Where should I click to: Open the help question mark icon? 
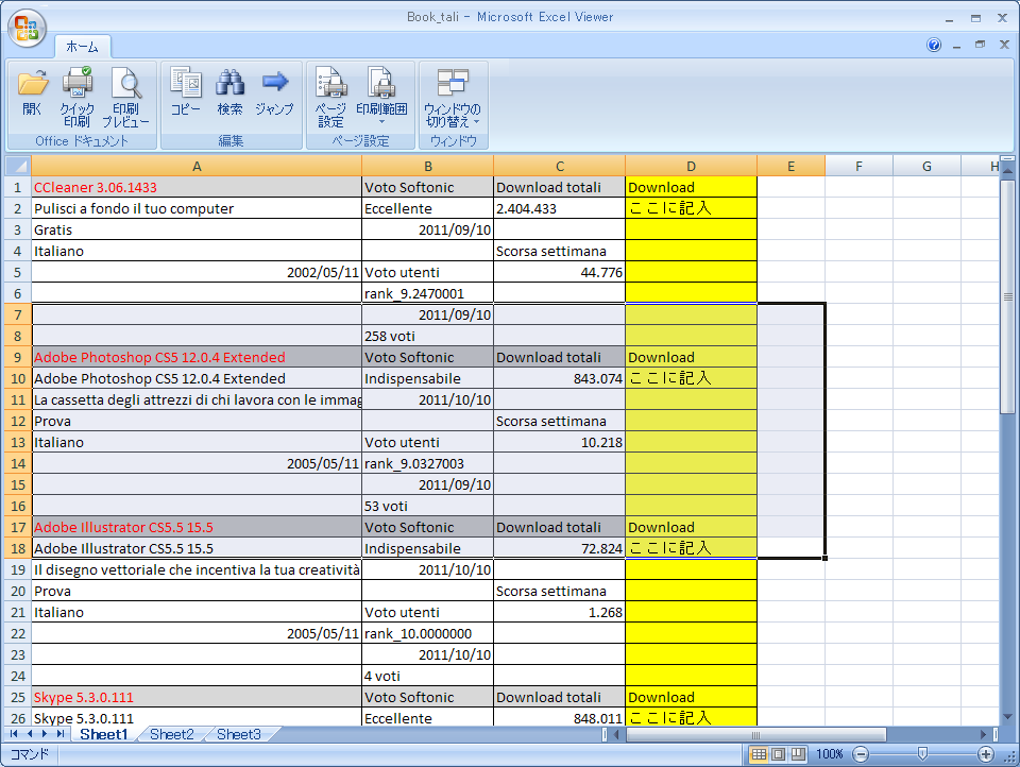(933, 45)
